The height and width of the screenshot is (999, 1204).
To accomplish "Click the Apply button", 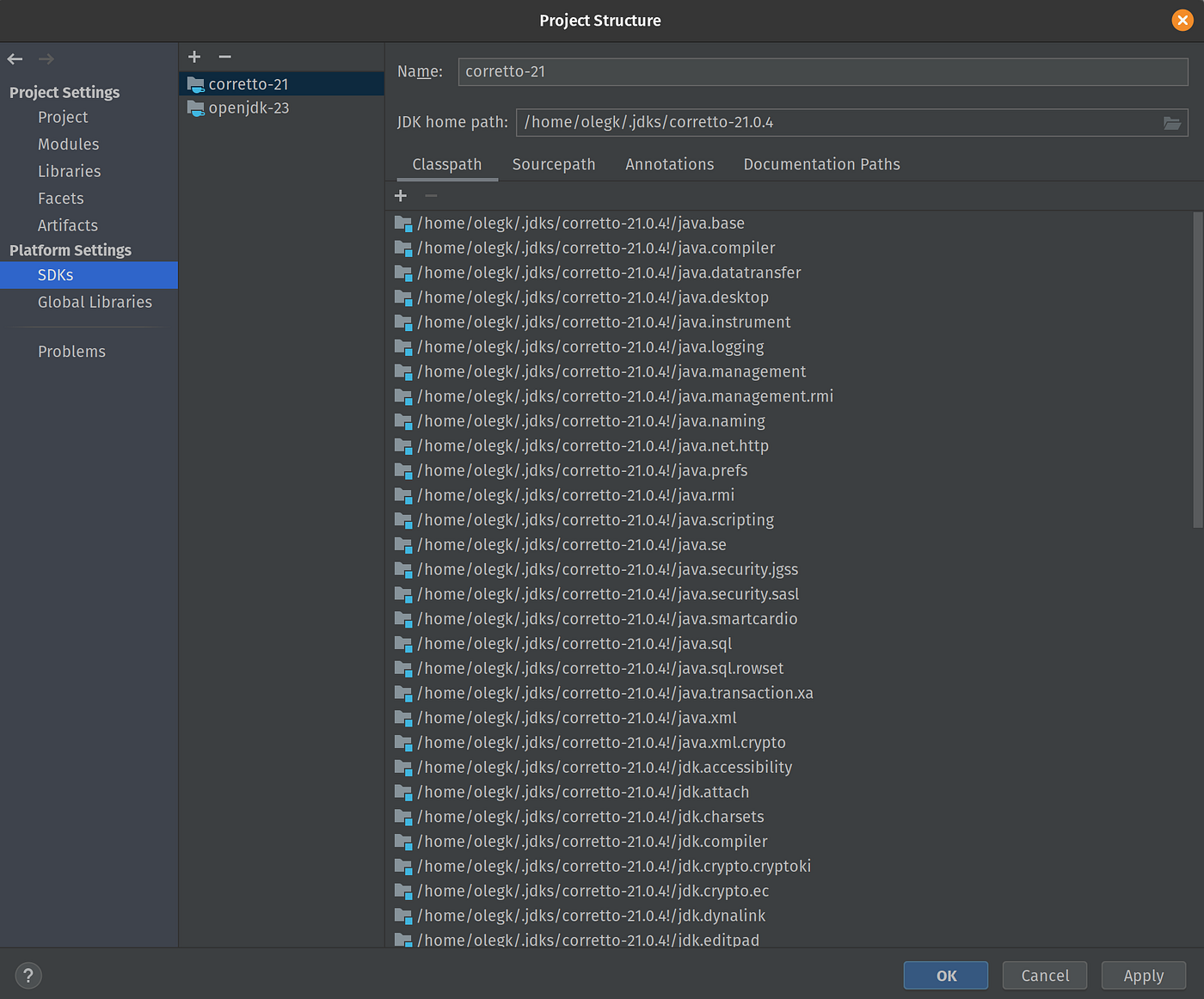I will [x=1144, y=976].
